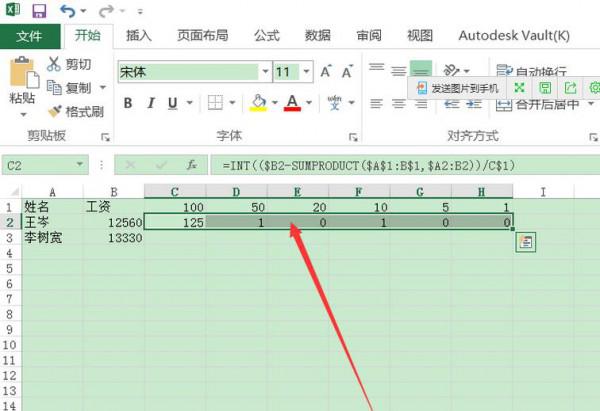The width and height of the screenshot is (600, 411).
Task: Click the Undo arrow icon
Action: point(67,11)
